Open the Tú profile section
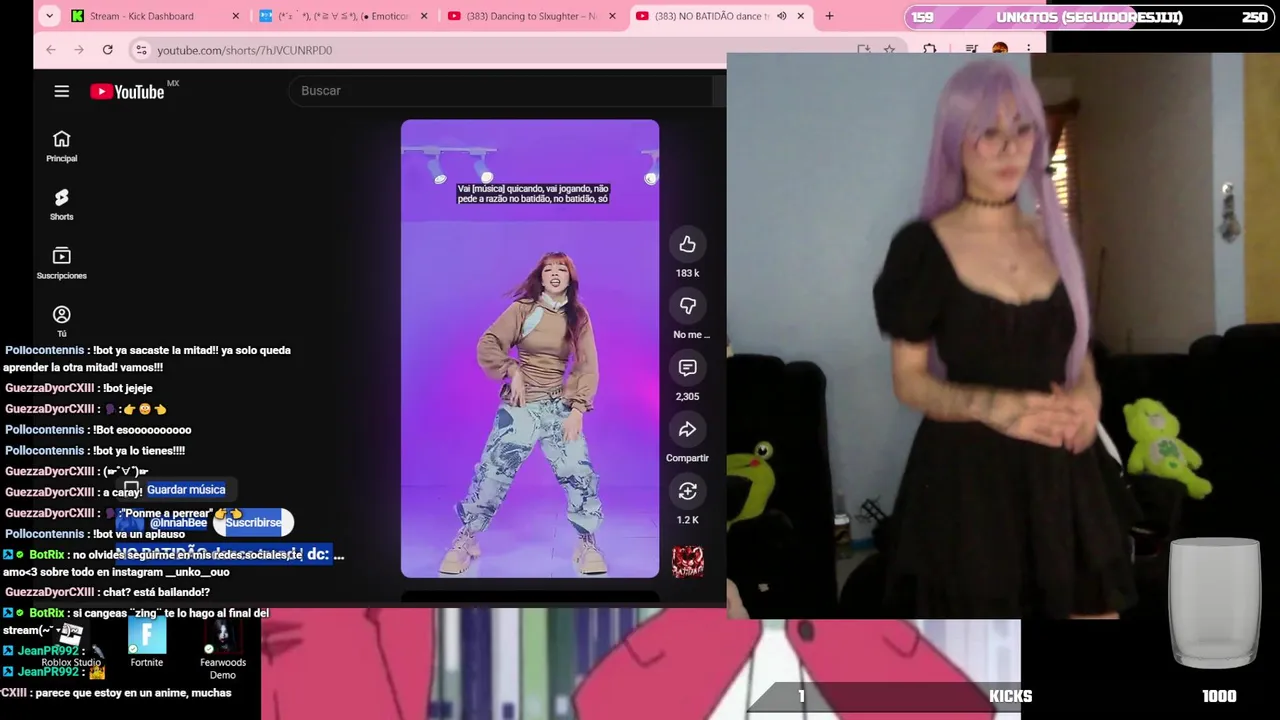Image resolution: width=1280 pixels, height=720 pixels. pyautogui.click(x=62, y=322)
